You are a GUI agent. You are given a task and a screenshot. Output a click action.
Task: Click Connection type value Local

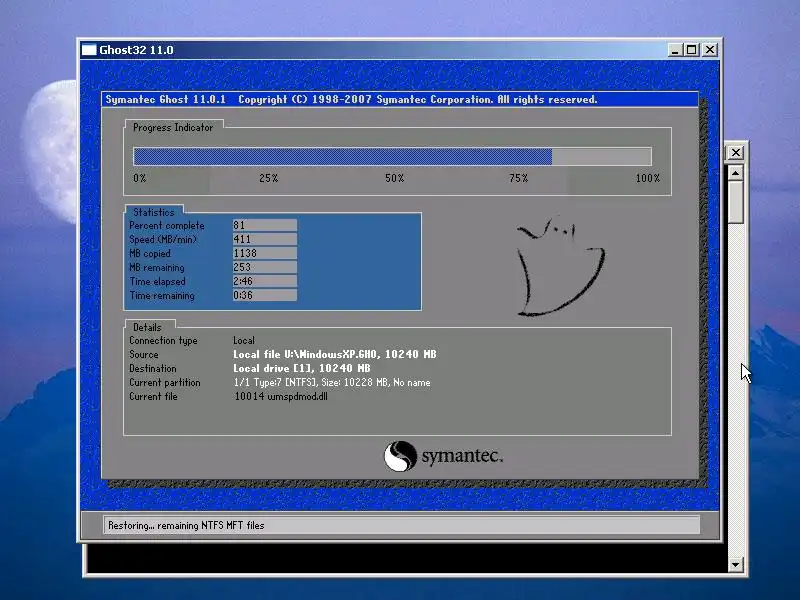[x=244, y=340]
